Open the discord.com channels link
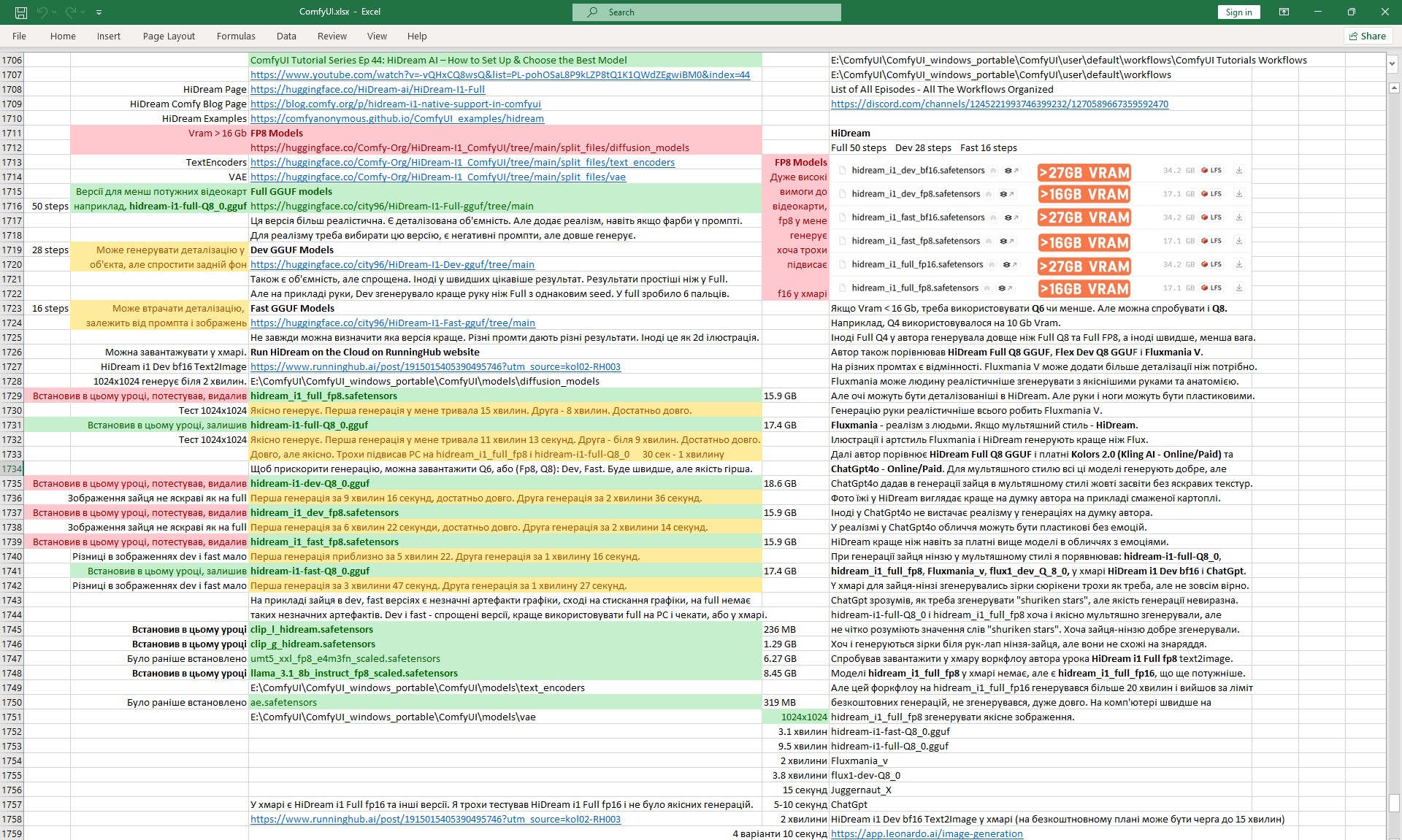The height and width of the screenshot is (840, 1402). pyautogui.click(x=999, y=104)
